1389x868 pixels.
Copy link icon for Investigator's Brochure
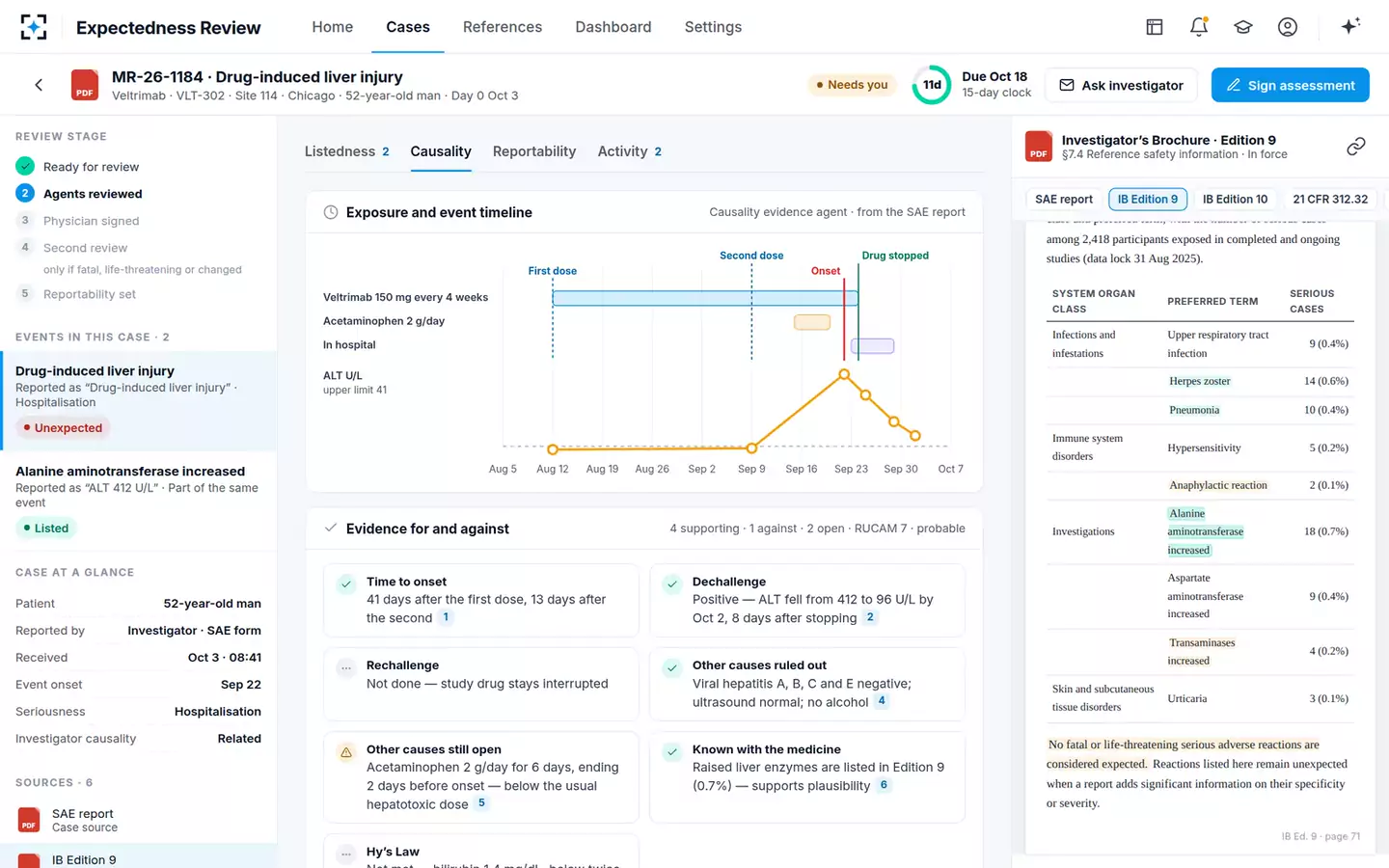click(x=1356, y=147)
